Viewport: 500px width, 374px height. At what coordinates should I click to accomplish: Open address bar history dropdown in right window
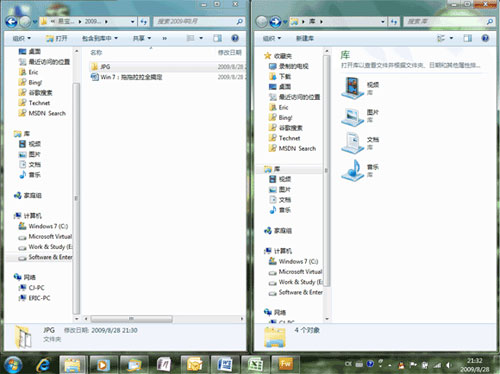click(383, 22)
